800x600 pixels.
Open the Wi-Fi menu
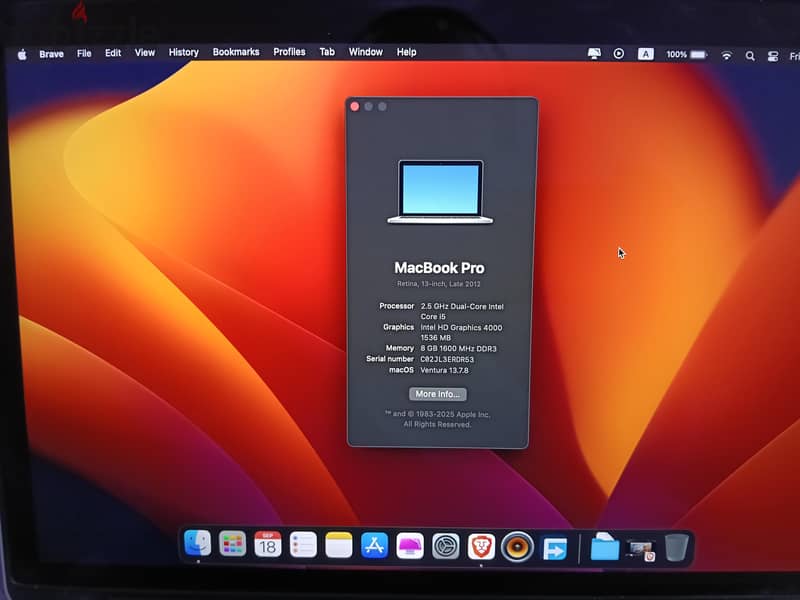coord(727,55)
